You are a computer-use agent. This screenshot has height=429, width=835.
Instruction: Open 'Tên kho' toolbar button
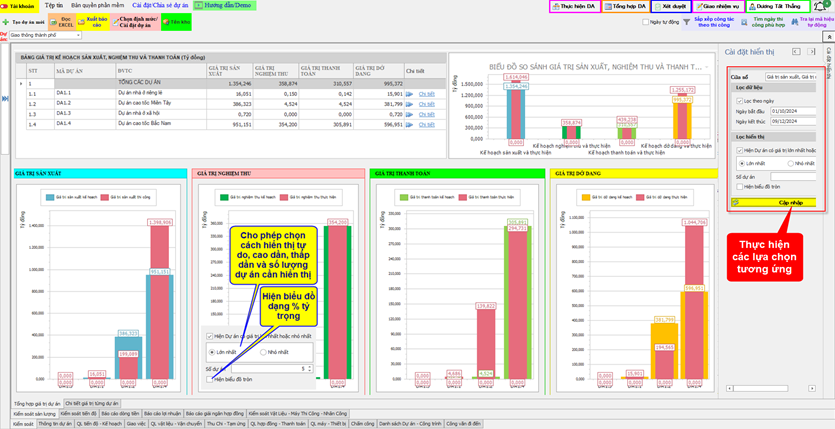point(176,21)
